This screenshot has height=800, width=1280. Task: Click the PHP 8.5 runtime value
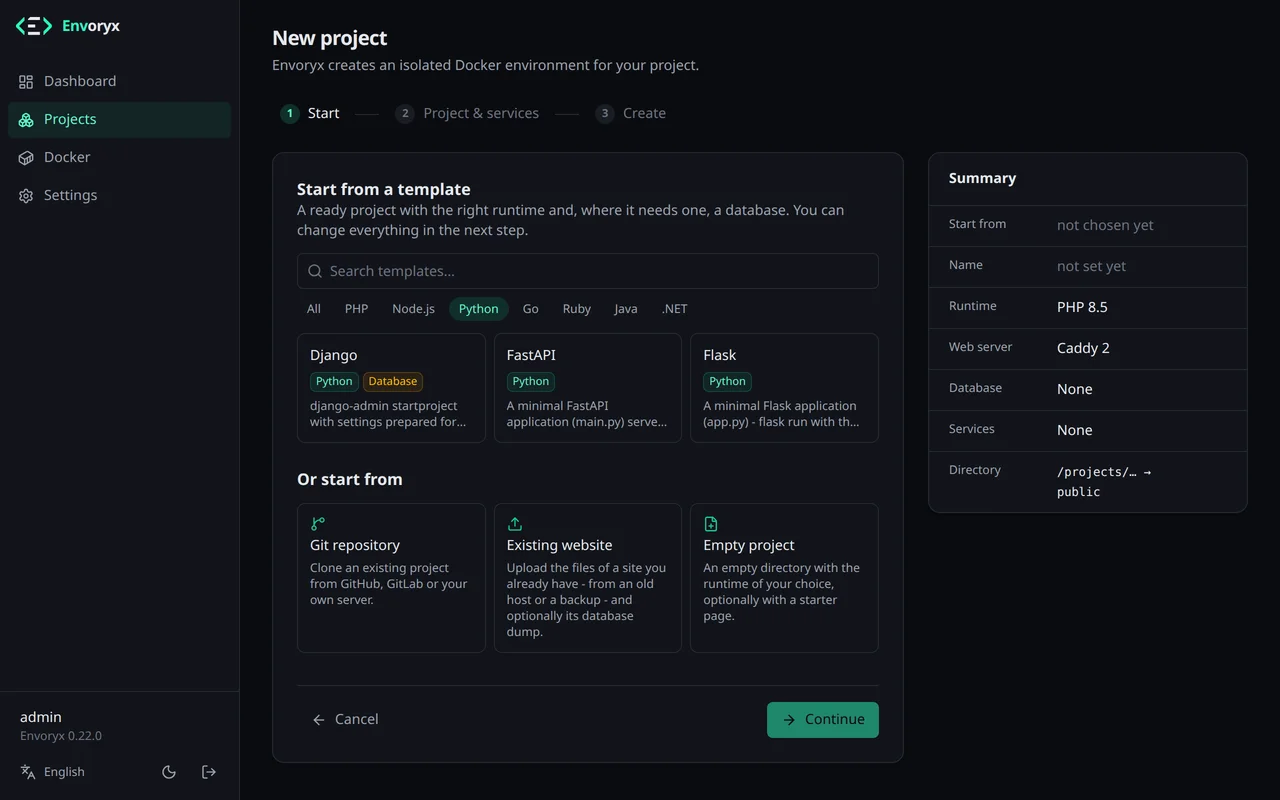(1082, 307)
